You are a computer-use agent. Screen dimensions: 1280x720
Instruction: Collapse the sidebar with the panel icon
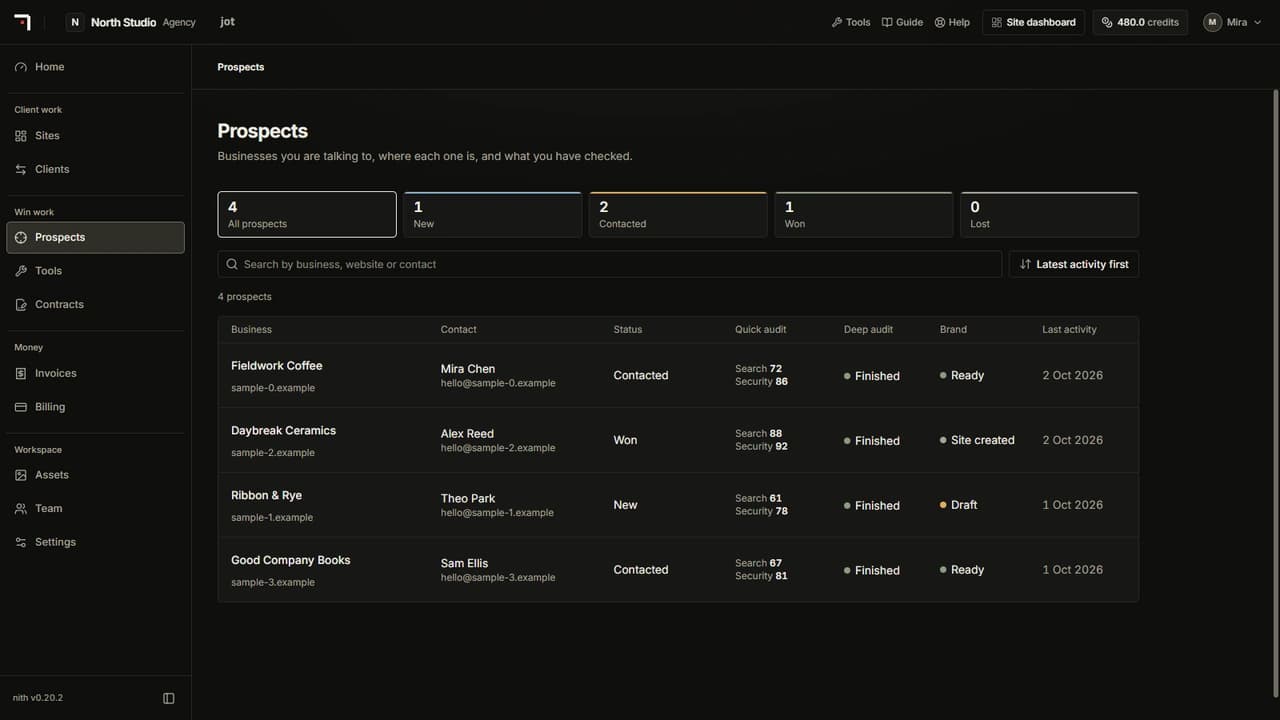tap(169, 698)
